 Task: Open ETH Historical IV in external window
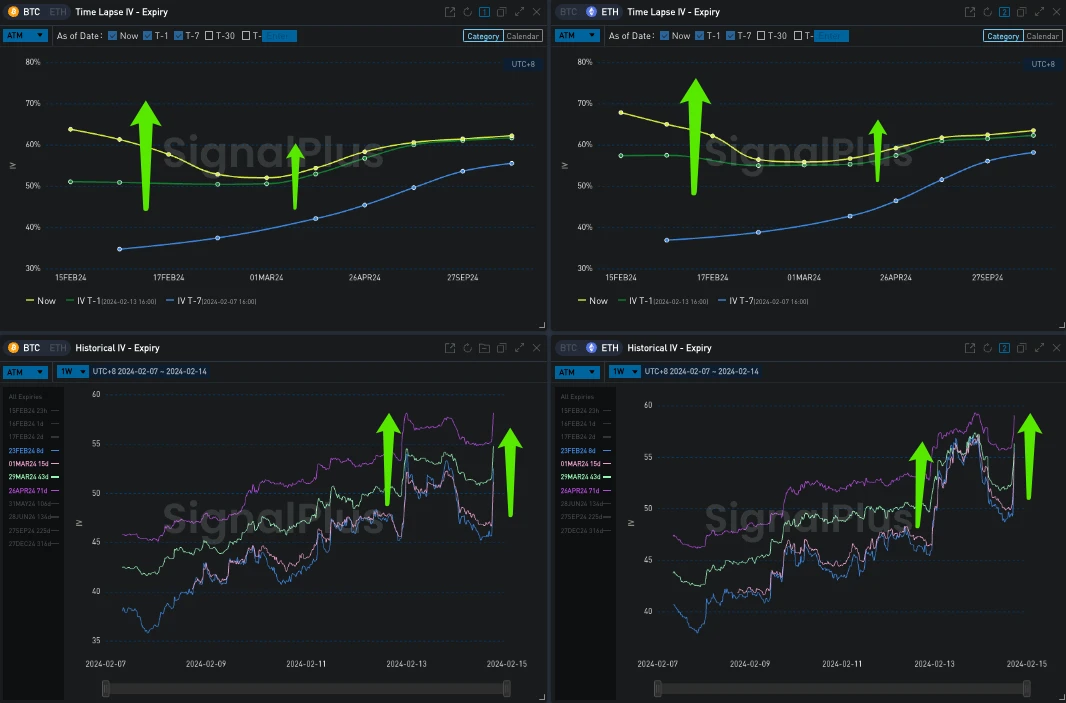point(970,348)
